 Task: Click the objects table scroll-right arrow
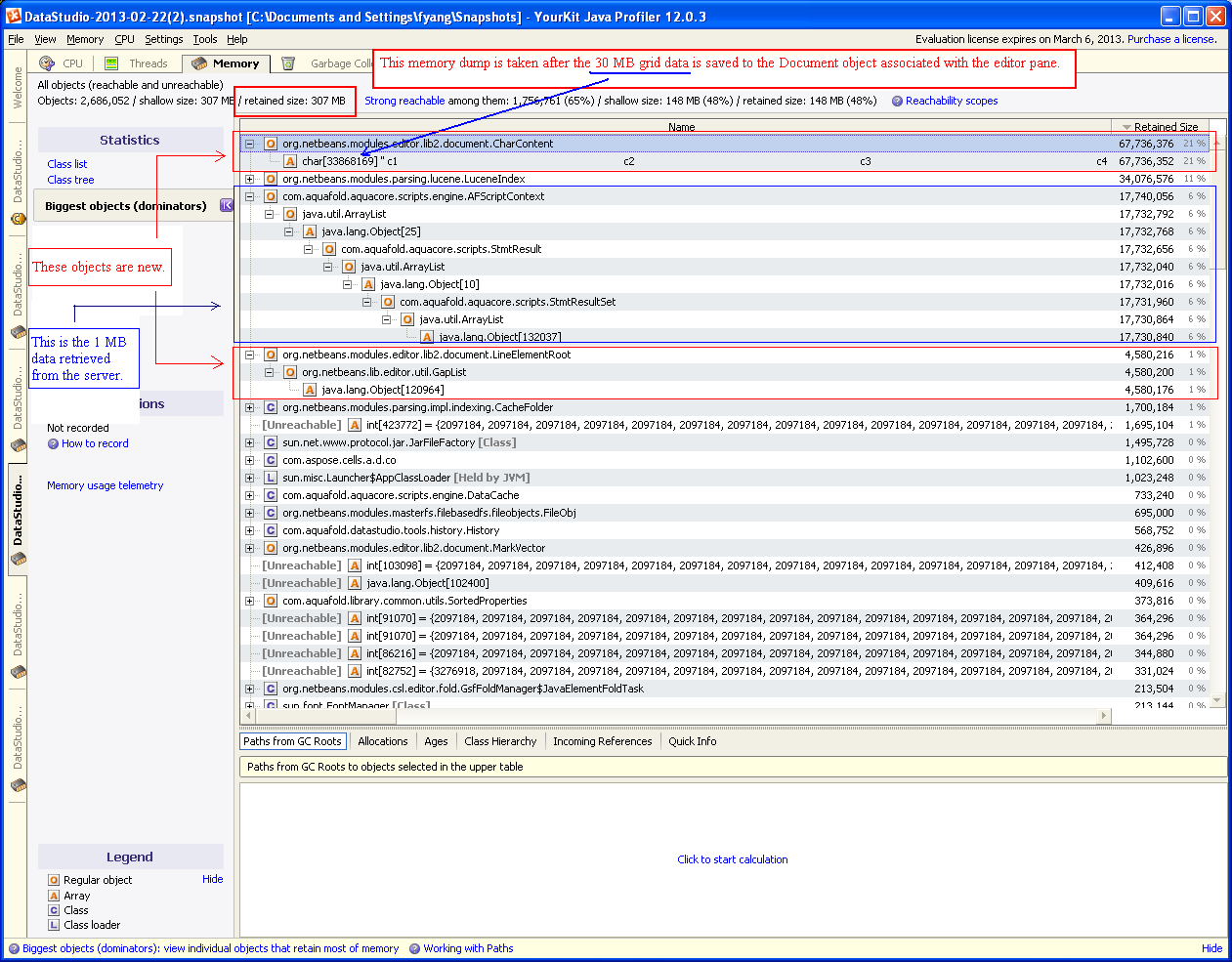click(1104, 716)
